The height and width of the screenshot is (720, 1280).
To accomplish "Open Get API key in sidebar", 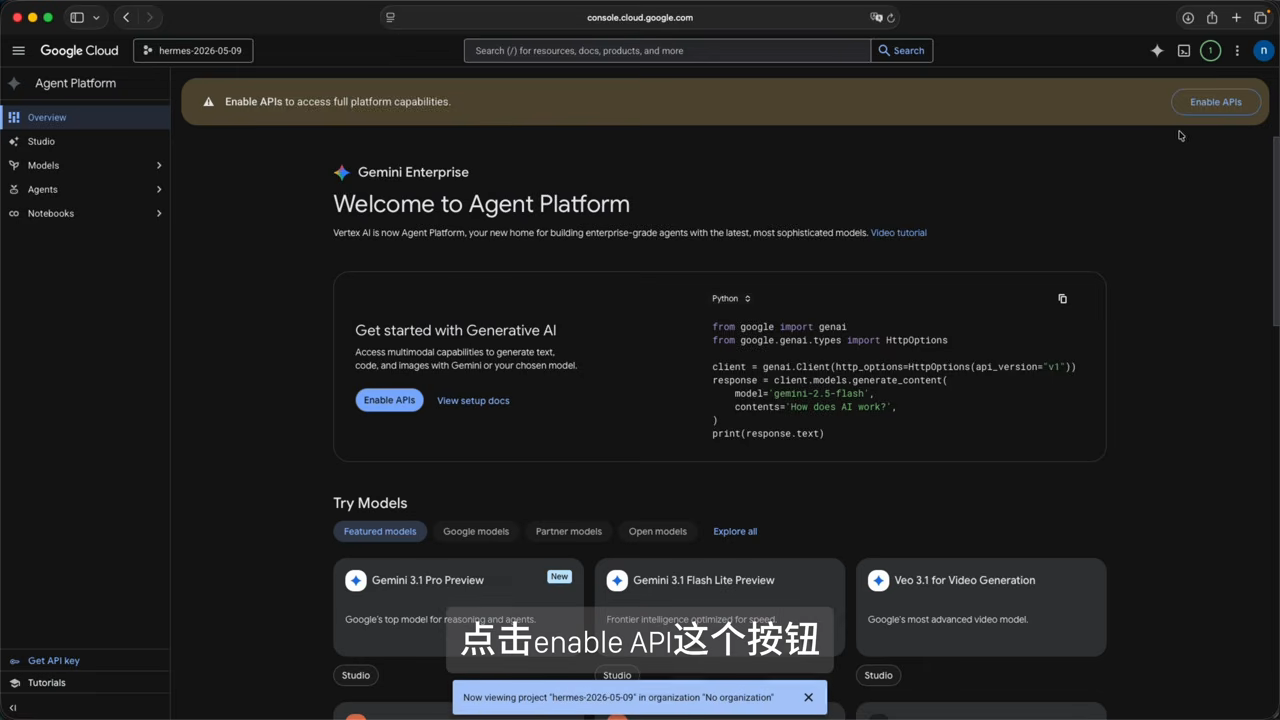I will (x=85, y=661).
